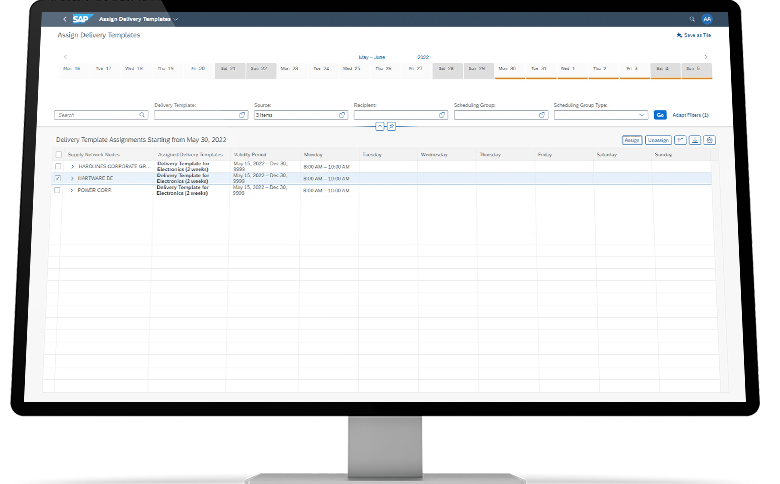Open the AA user profile avatar

tap(707, 18)
